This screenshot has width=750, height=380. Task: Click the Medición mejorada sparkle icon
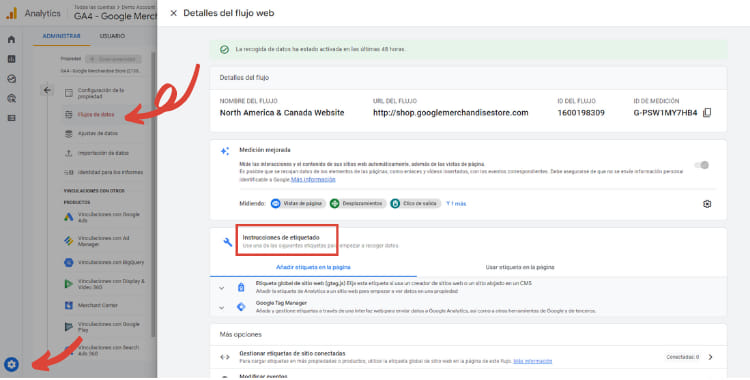pyautogui.click(x=225, y=151)
